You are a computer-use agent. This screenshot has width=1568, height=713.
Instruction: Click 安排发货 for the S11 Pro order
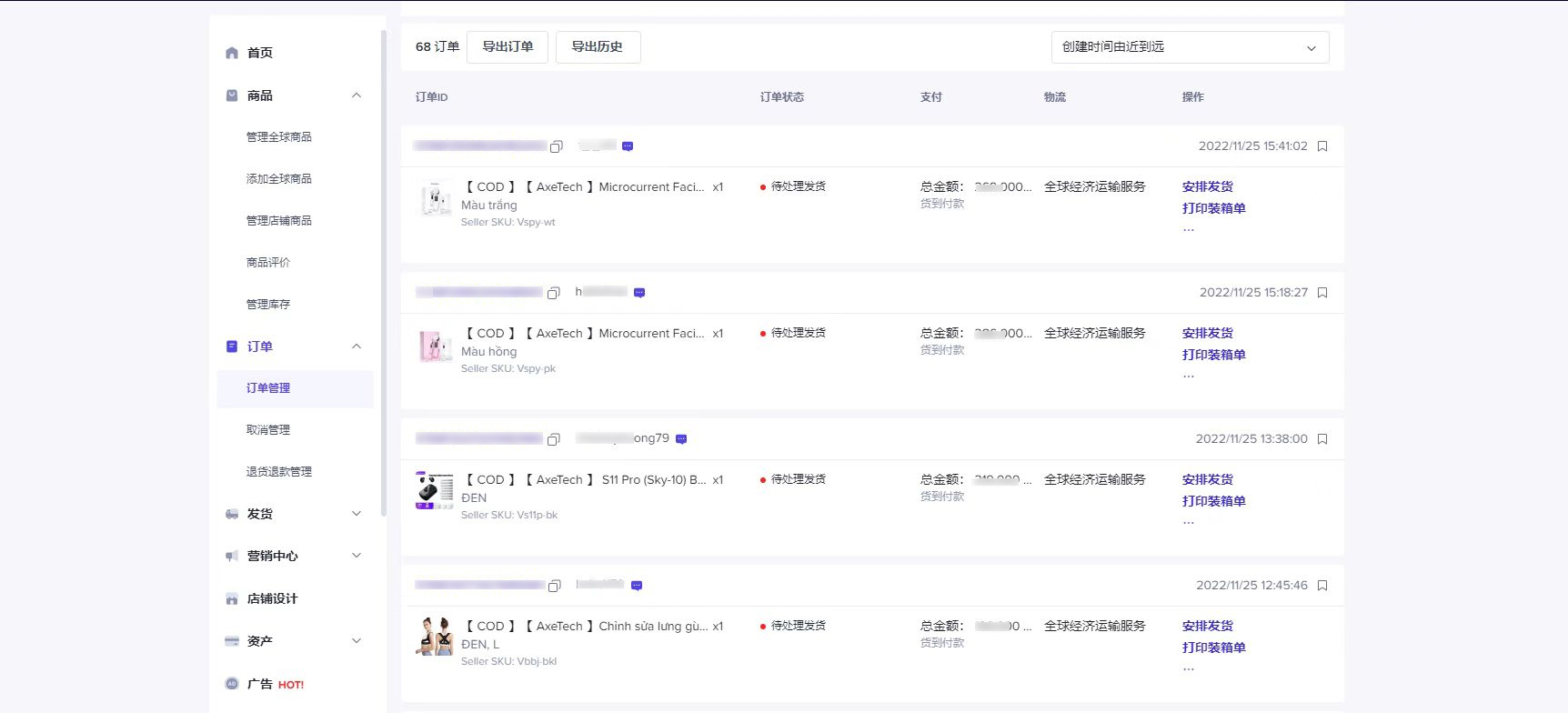(x=1207, y=479)
